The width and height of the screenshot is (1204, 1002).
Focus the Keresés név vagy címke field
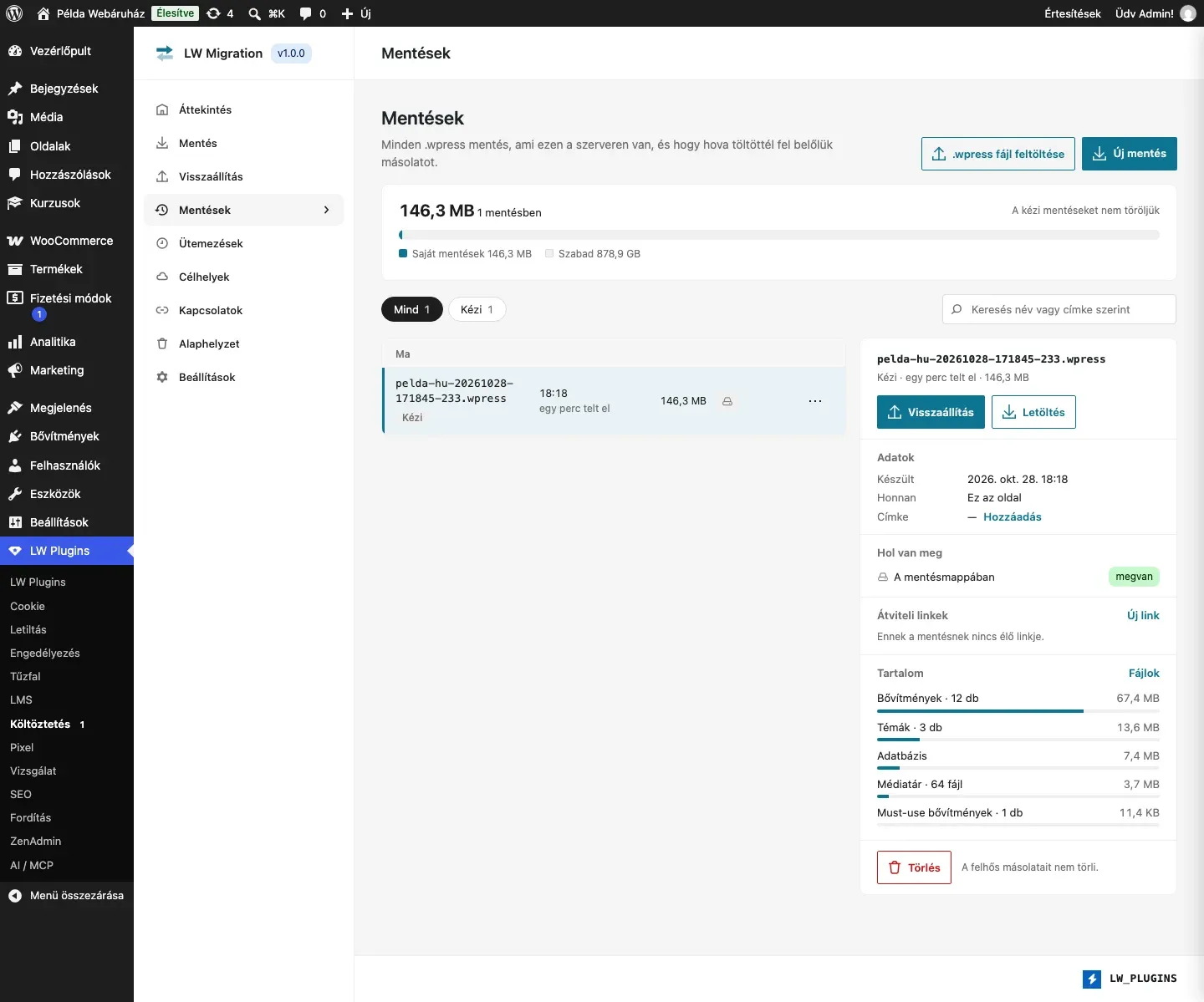coord(1059,309)
